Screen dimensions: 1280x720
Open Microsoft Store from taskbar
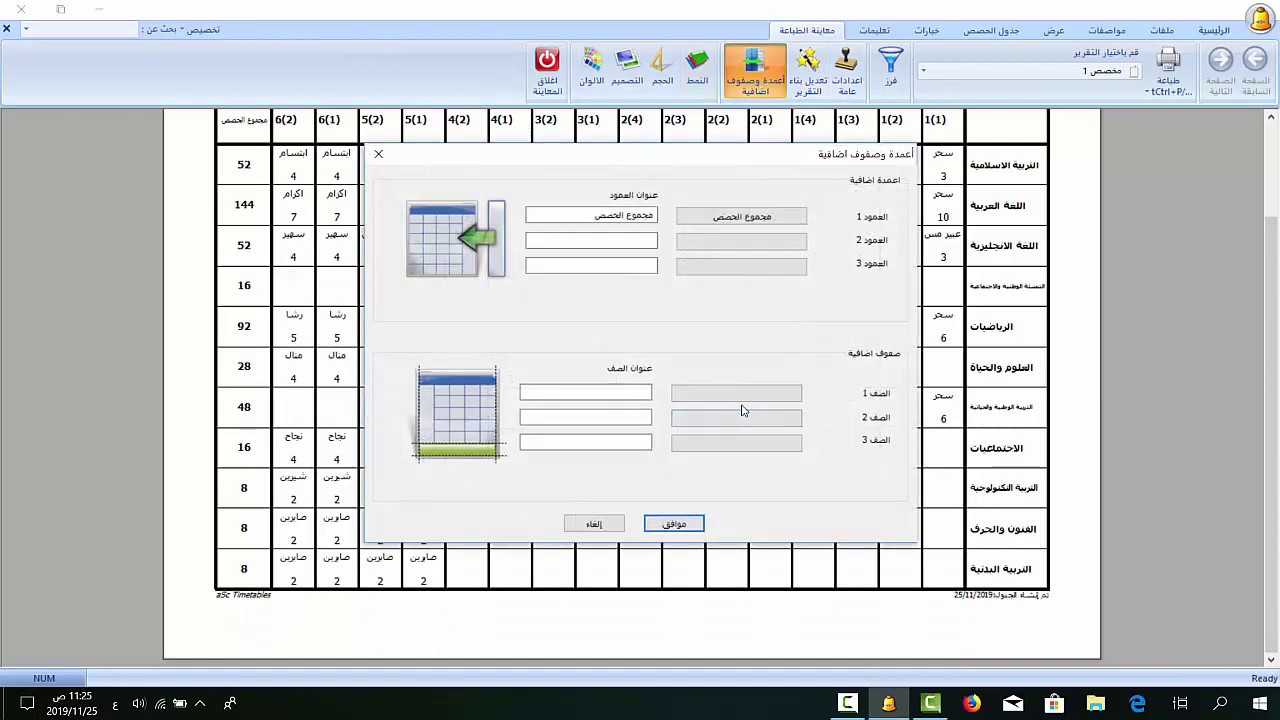tap(1054, 703)
